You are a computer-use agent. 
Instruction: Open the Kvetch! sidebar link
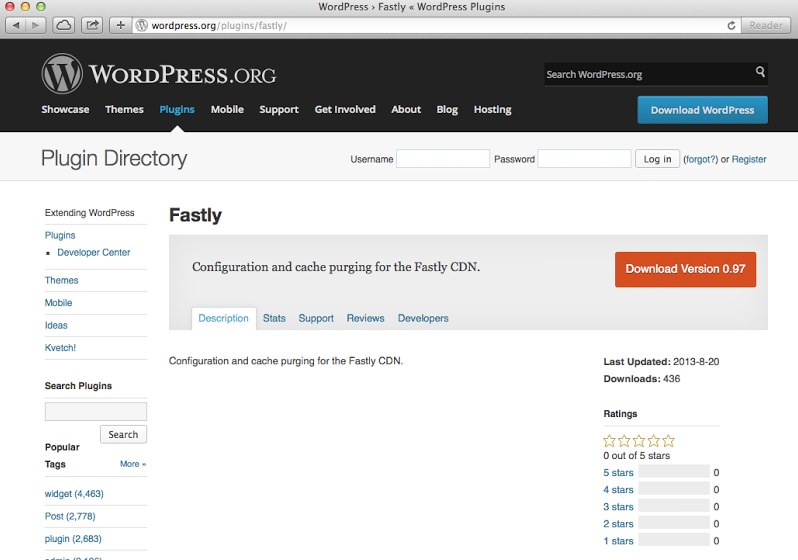pos(60,348)
